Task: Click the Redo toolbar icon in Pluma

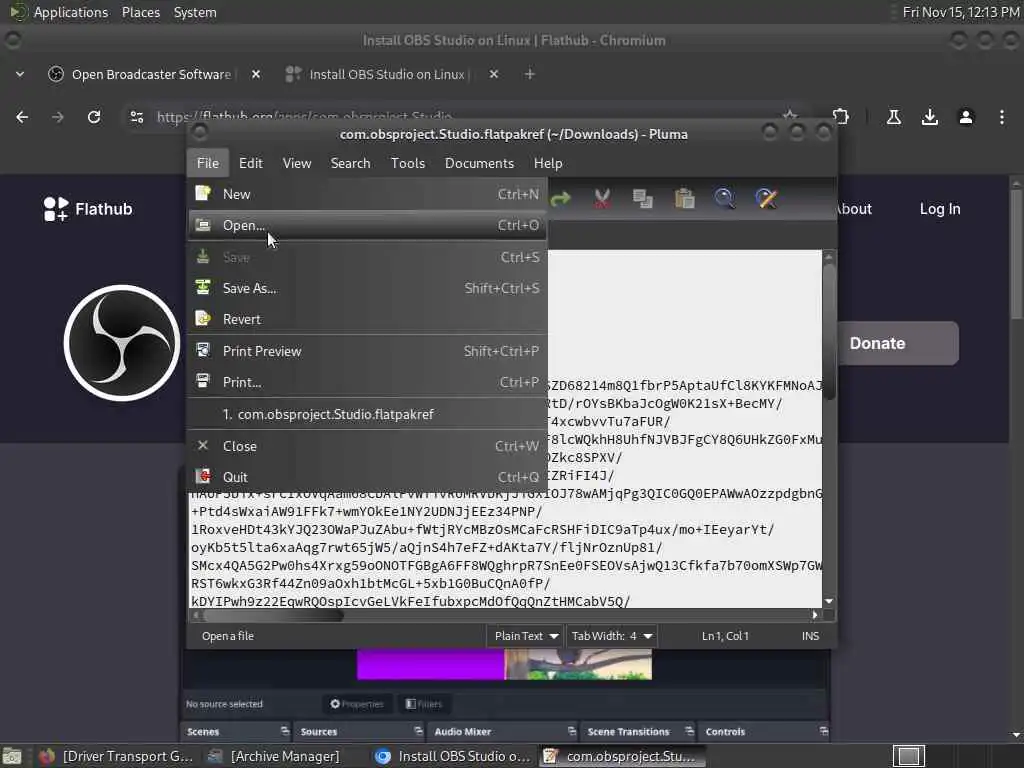Action: click(x=560, y=199)
